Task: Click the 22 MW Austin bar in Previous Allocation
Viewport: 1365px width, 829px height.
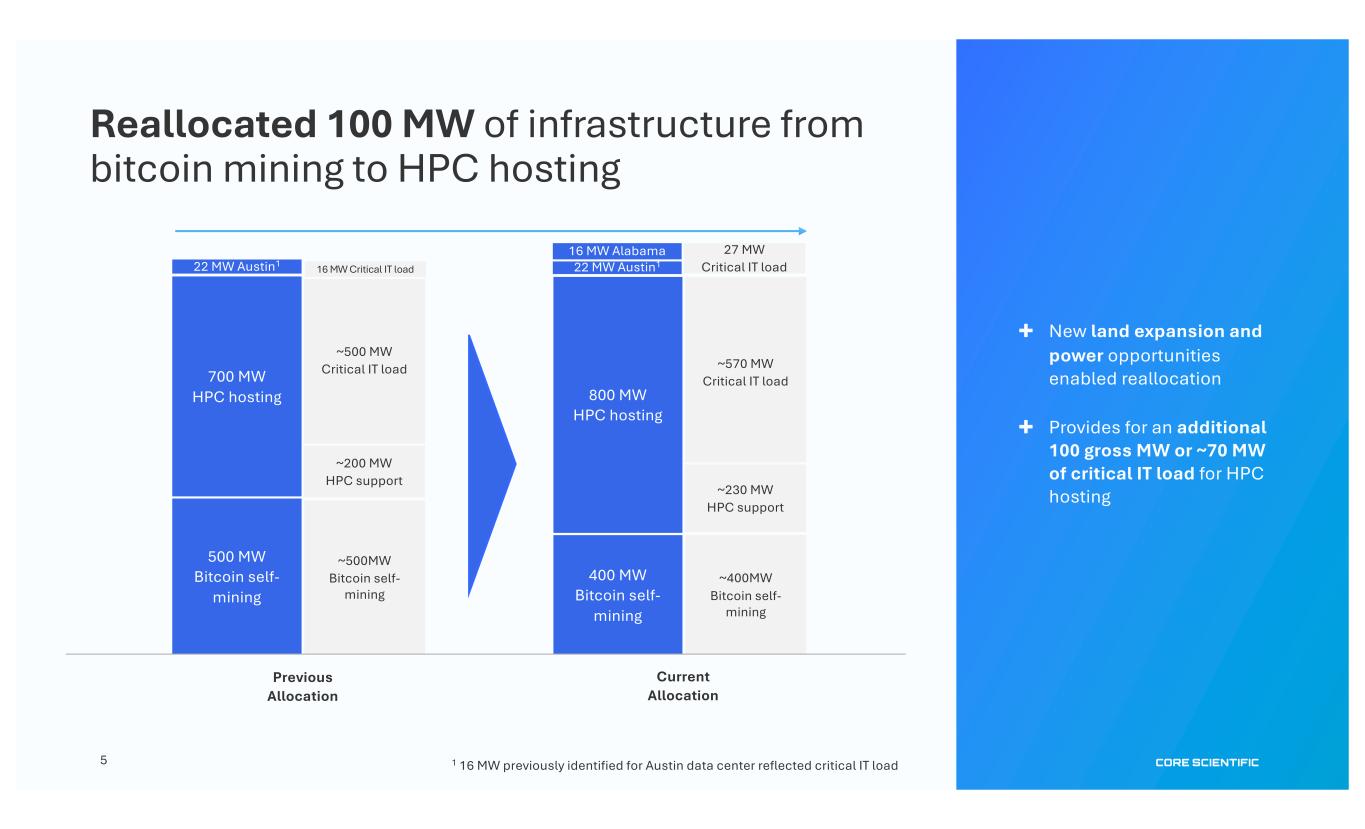Action: [237, 267]
